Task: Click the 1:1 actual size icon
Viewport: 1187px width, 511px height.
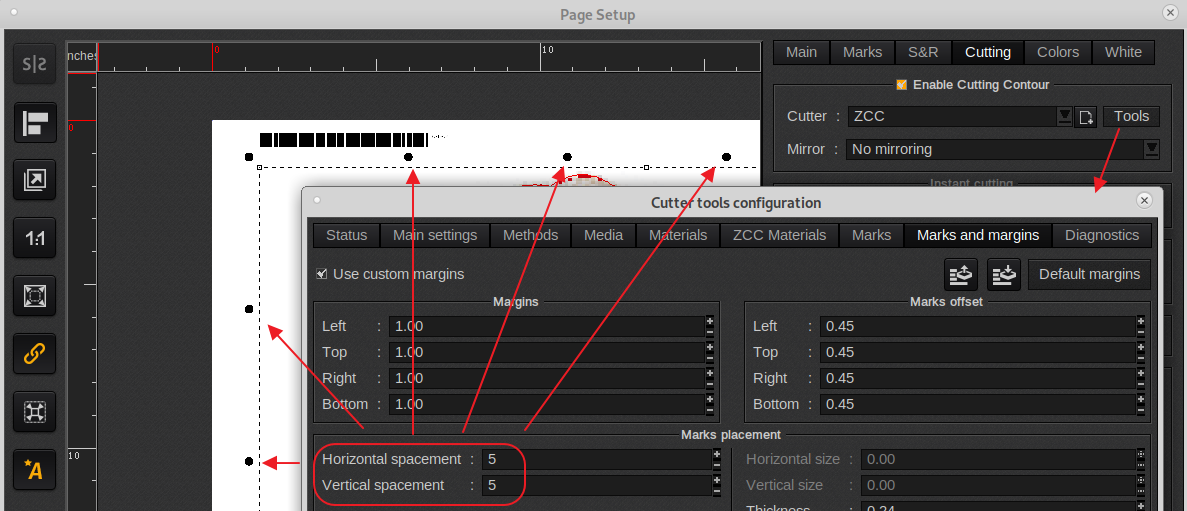Action: click(x=34, y=239)
